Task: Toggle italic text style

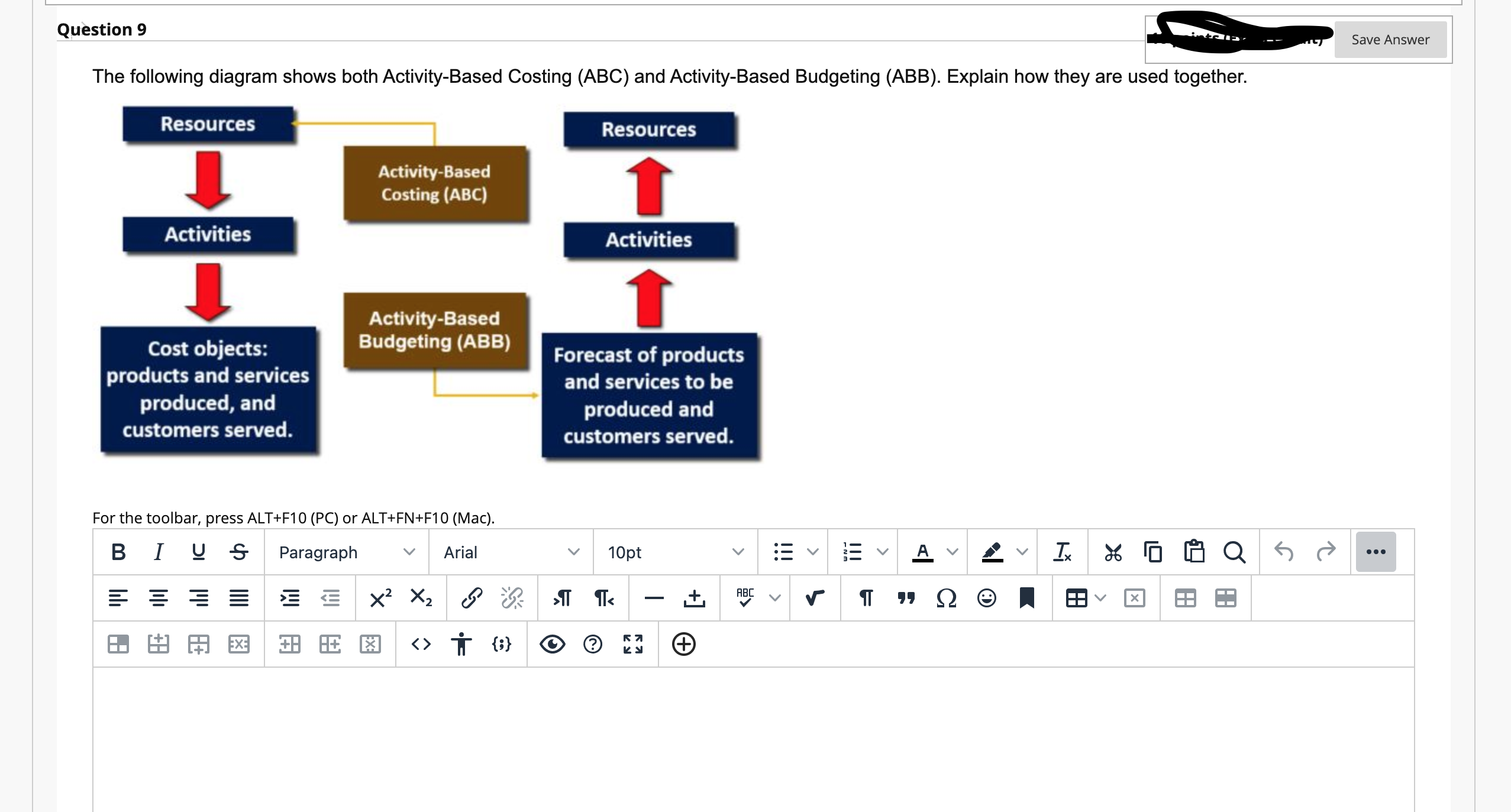Action: pyautogui.click(x=158, y=552)
